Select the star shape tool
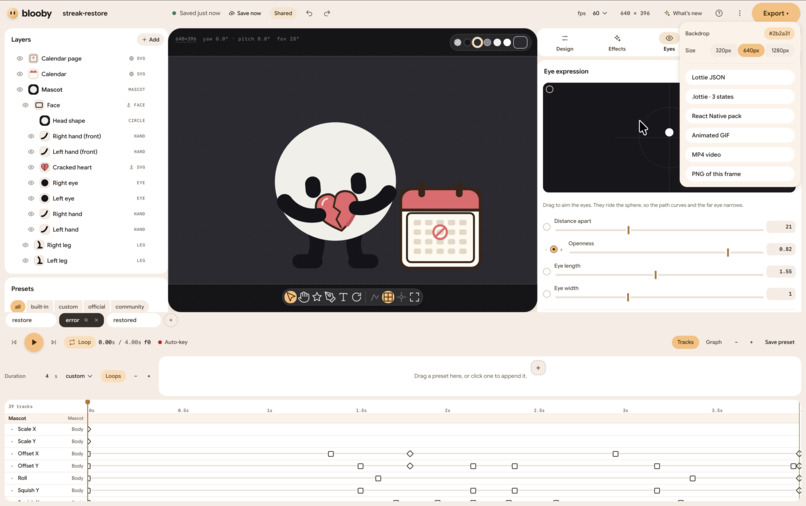806x506 pixels. pyautogui.click(x=317, y=297)
